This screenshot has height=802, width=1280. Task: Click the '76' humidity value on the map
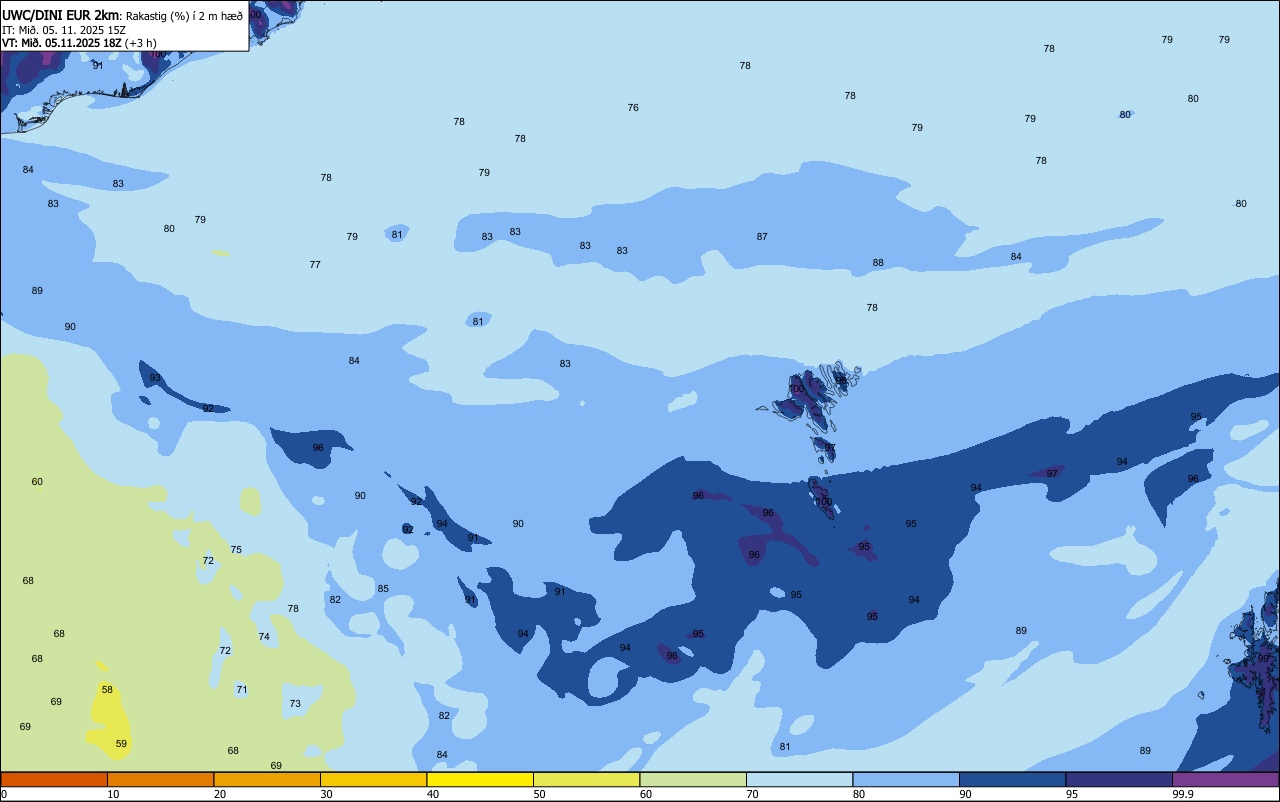633,108
